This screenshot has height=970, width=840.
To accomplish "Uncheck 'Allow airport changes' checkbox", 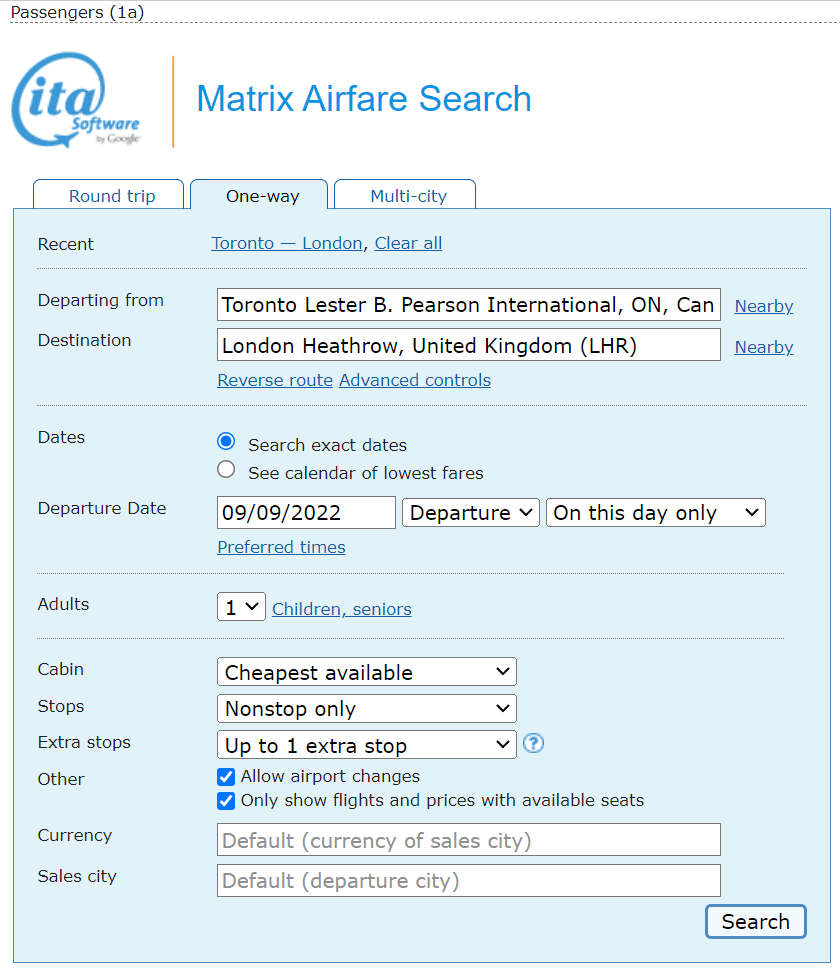I will point(226,776).
